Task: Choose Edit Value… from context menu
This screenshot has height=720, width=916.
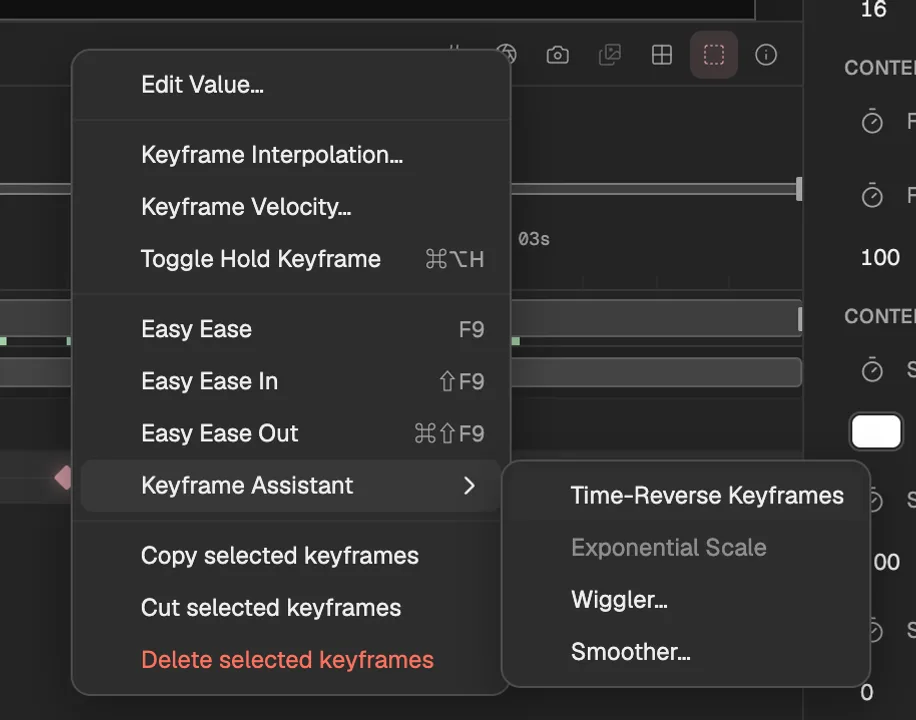Action: point(291,85)
